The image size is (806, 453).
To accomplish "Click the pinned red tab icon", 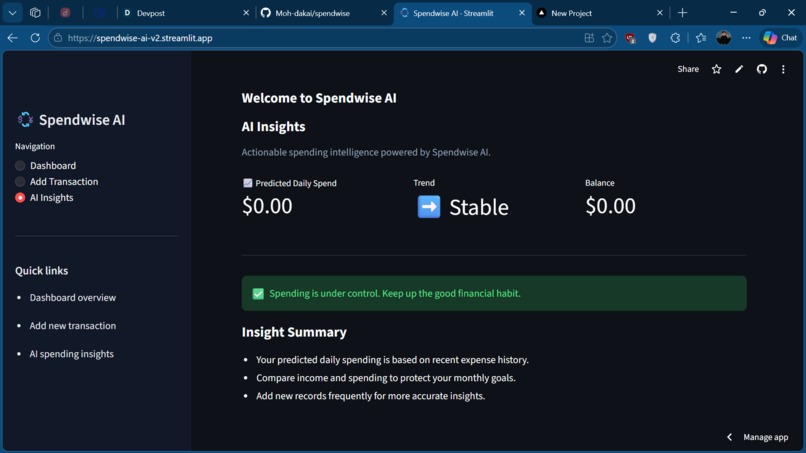I will tap(65, 13).
